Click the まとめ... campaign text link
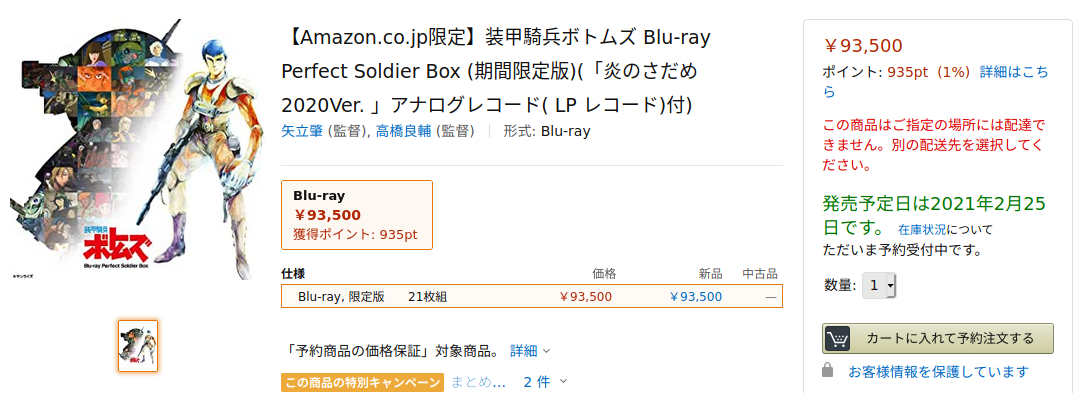This screenshot has width=1091, height=393. [x=478, y=382]
